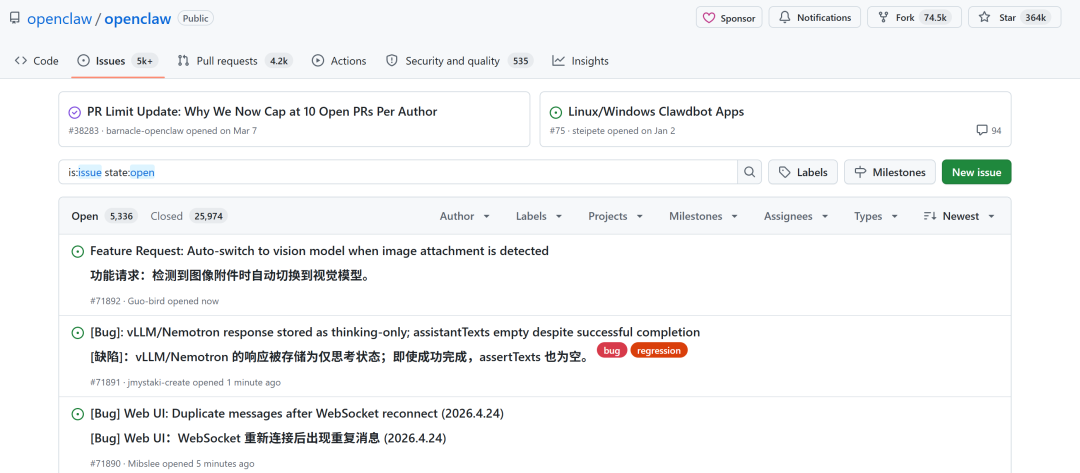Image resolution: width=1080 pixels, height=473 pixels.
Task: Click the search magnifier icon button
Action: click(x=749, y=172)
